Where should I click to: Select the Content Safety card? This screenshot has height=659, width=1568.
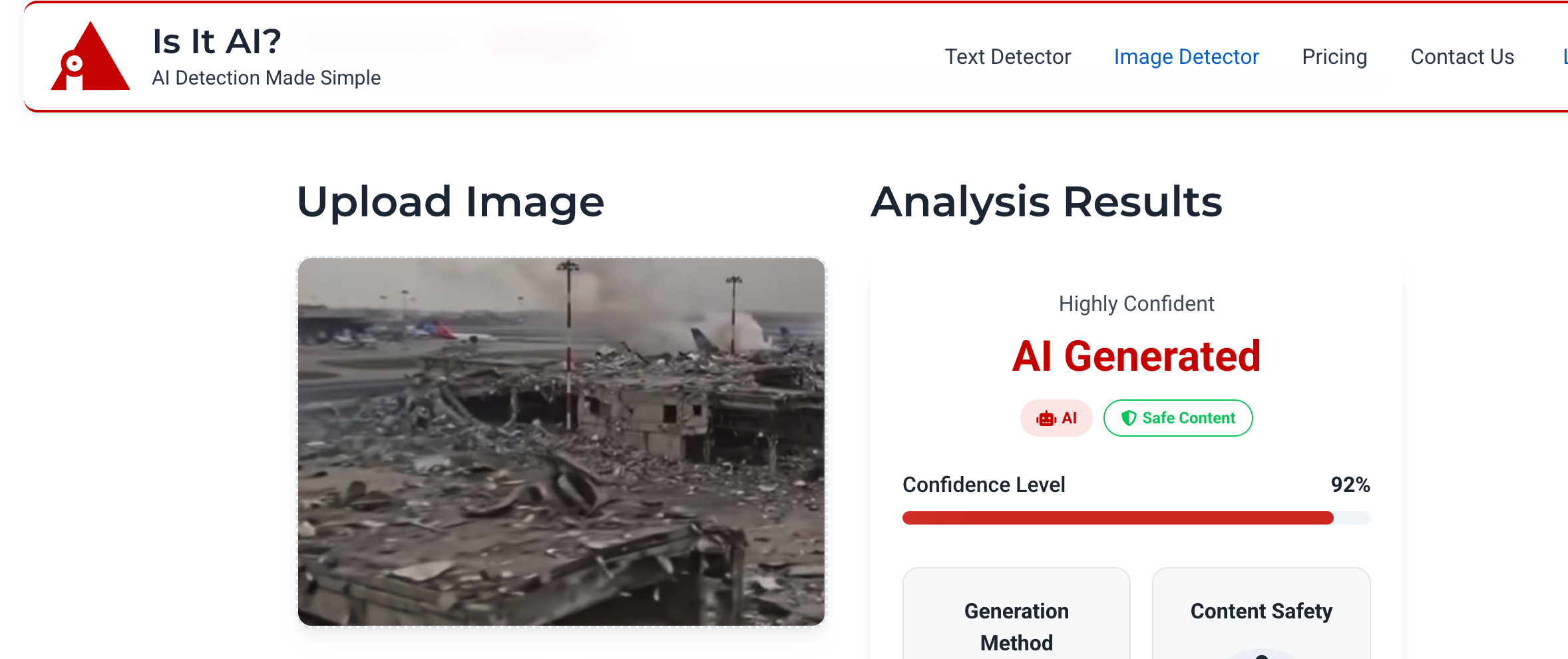(1261, 614)
